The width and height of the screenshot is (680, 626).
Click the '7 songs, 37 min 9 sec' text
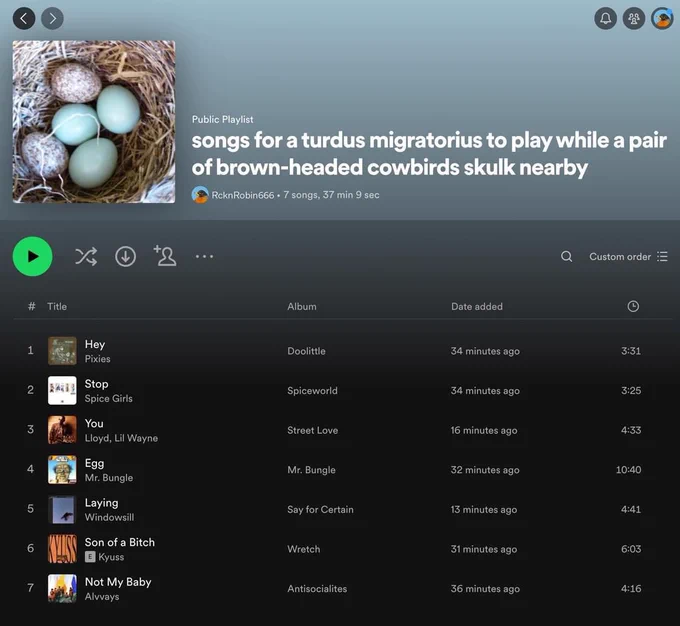(331, 195)
